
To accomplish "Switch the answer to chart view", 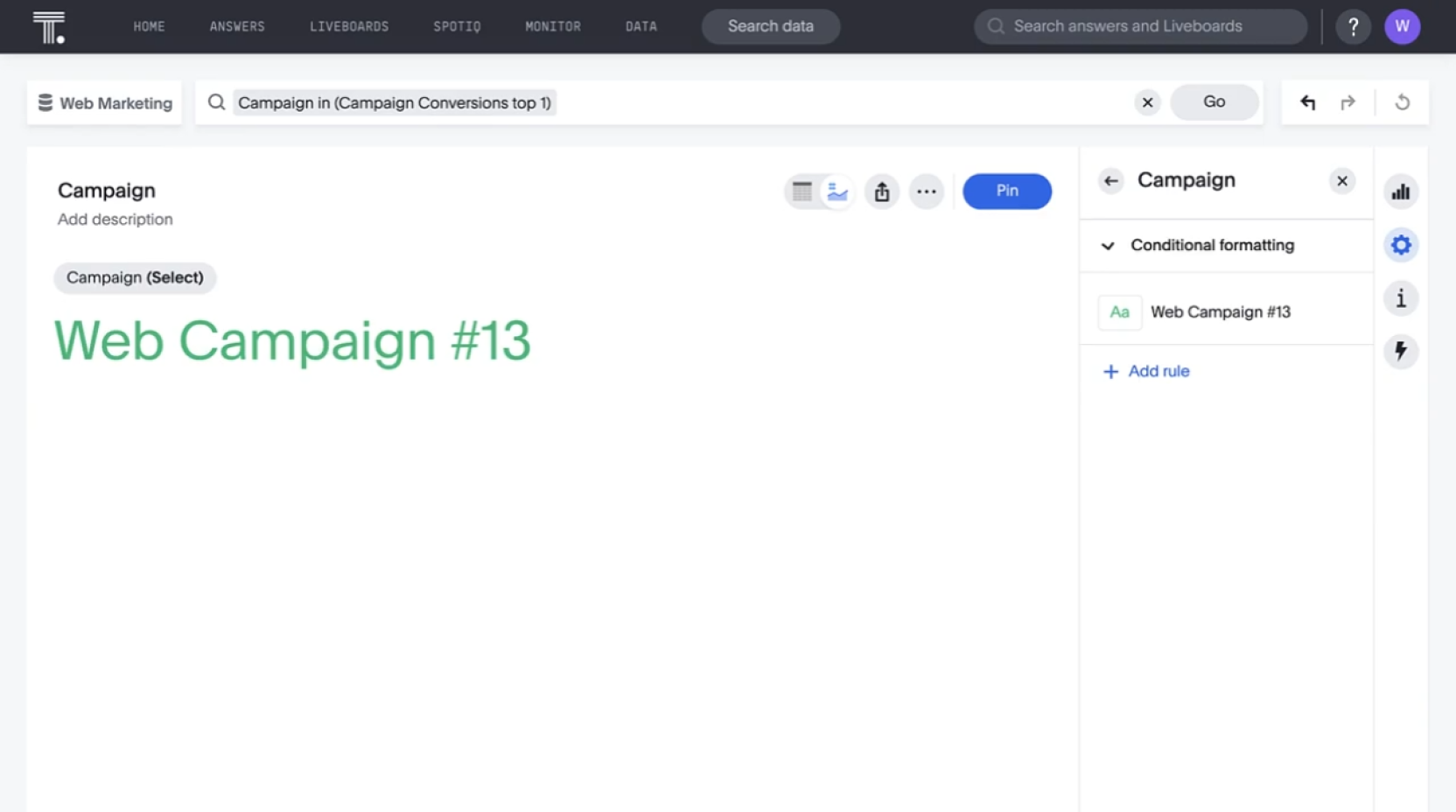I will click(837, 192).
